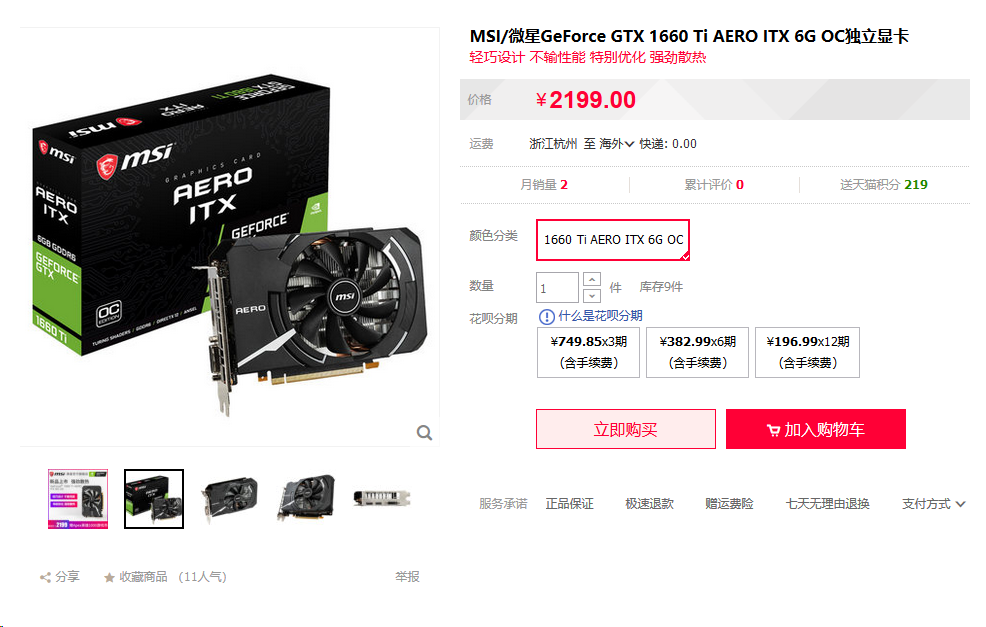Click the magnifier zoom icon on product image
The width and height of the screenshot is (986, 627).
pyautogui.click(x=424, y=433)
